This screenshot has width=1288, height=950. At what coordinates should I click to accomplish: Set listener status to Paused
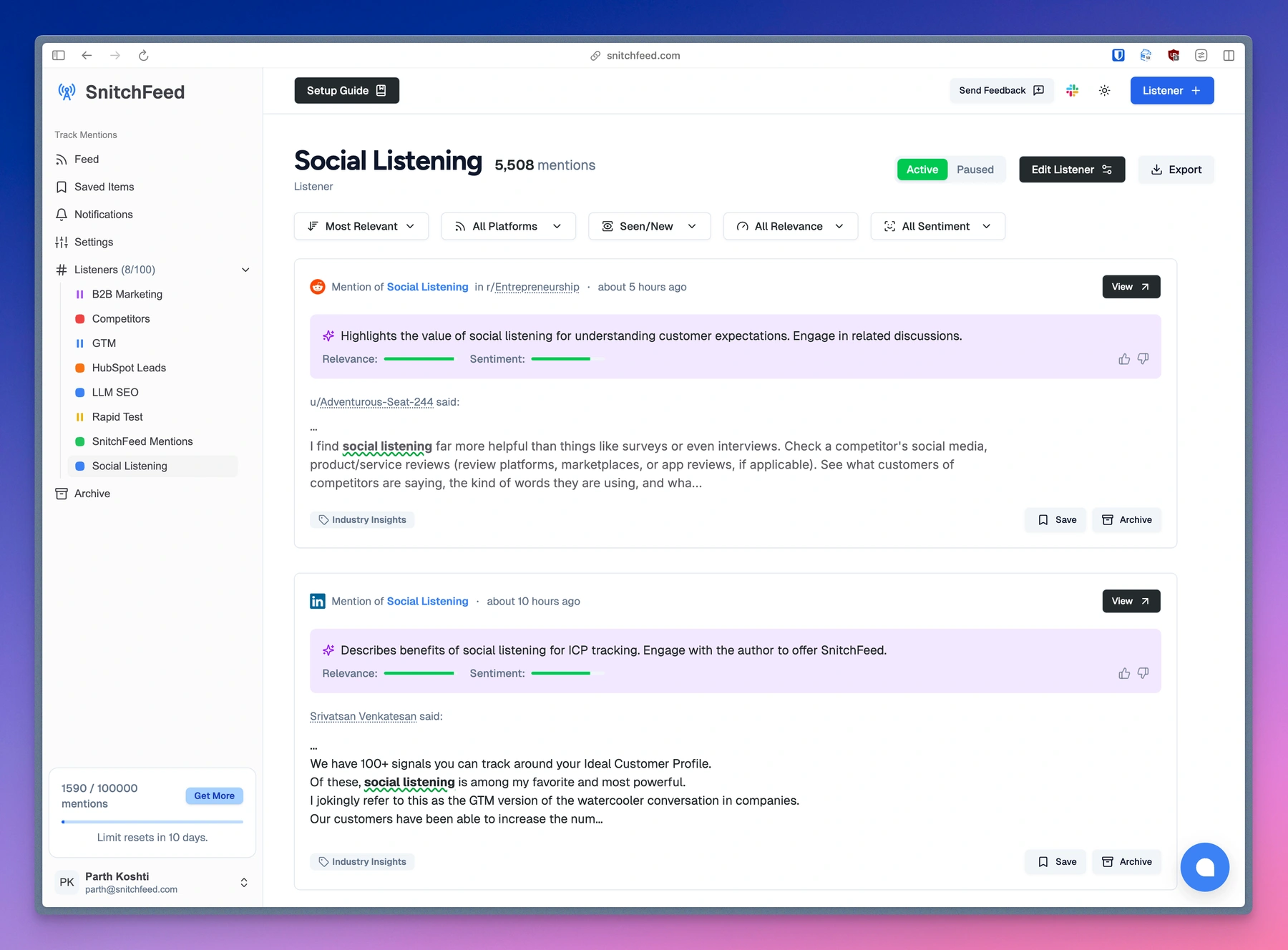click(x=975, y=170)
